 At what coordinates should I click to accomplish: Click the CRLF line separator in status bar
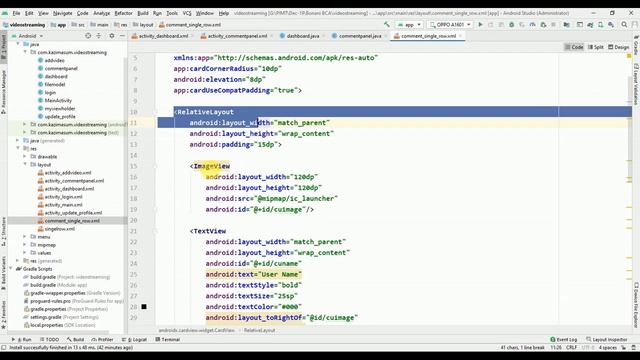pyautogui.click(x=571, y=348)
